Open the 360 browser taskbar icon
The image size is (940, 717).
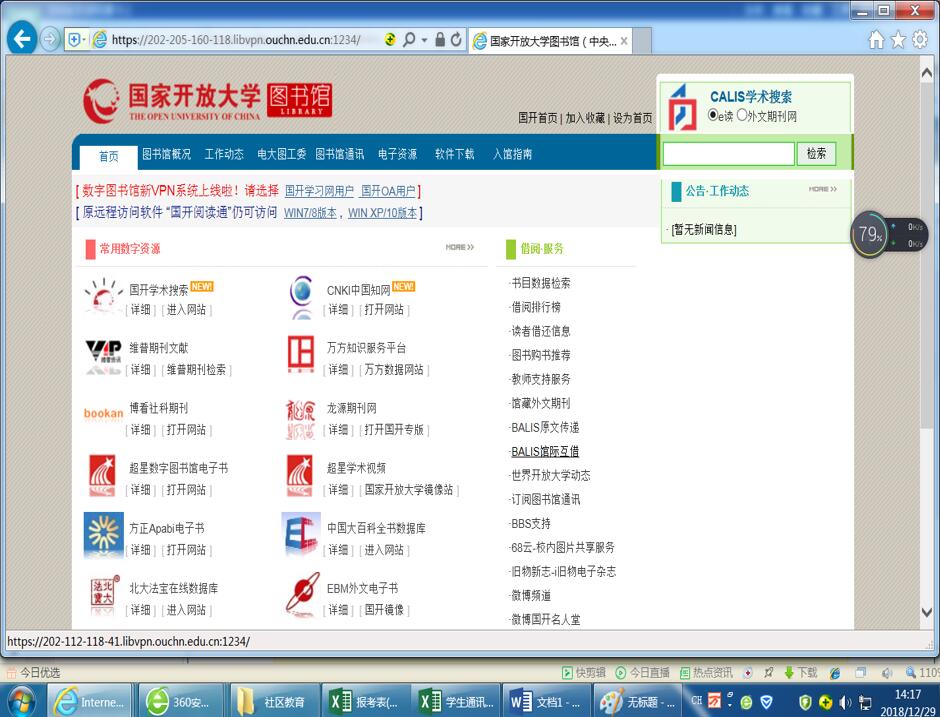[181, 701]
